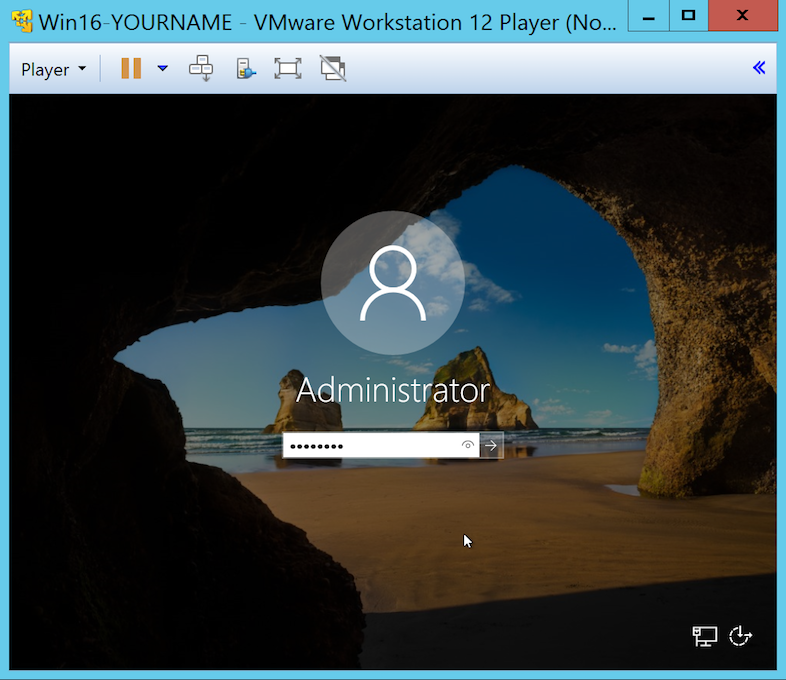
Task: Click the Administrator user avatar
Action: point(393,283)
